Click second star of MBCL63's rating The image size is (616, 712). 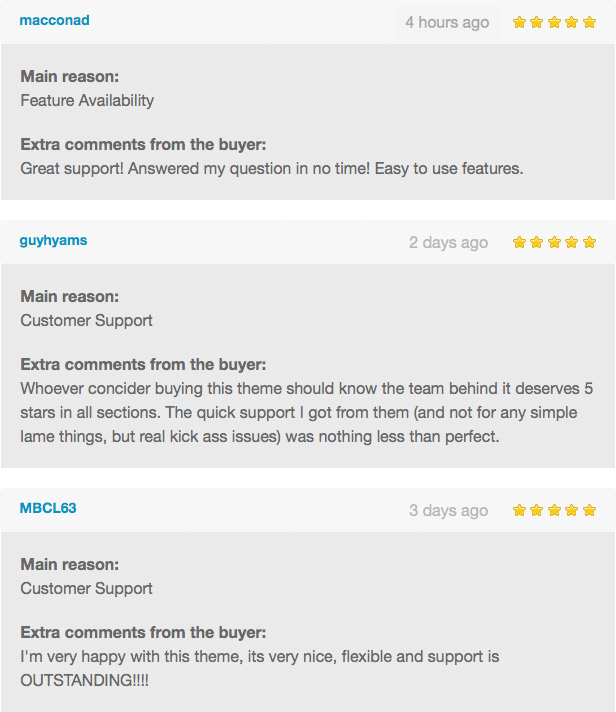pos(537,510)
